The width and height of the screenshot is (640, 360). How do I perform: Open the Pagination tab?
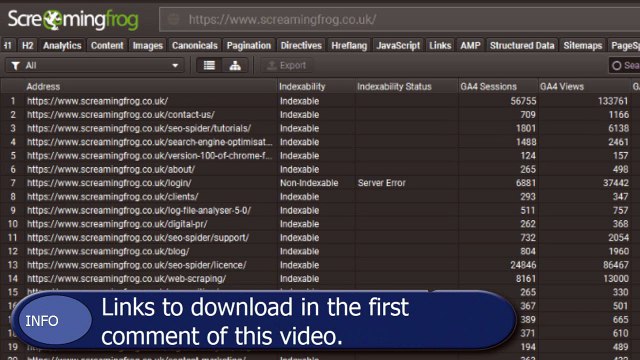pos(249,45)
